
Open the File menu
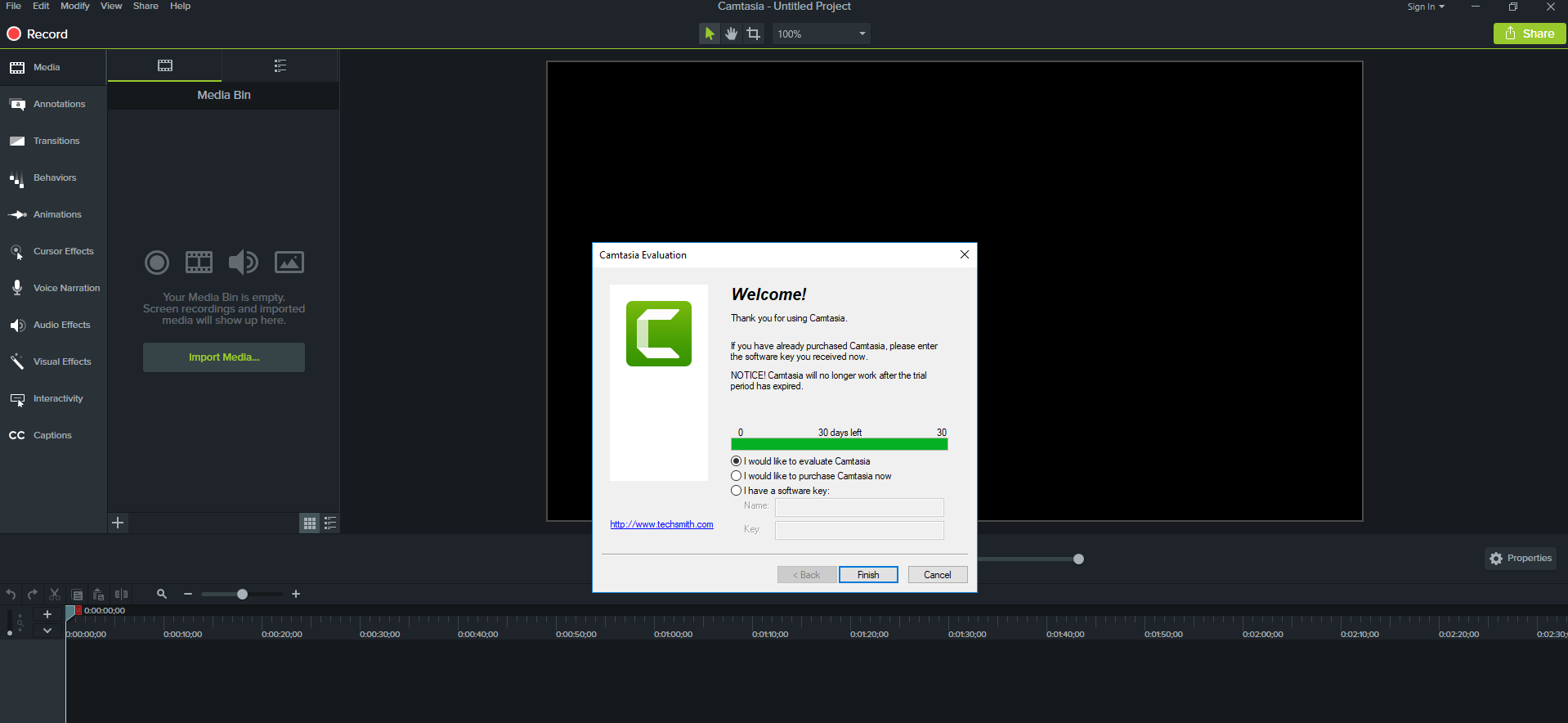[x=13, y=6]
